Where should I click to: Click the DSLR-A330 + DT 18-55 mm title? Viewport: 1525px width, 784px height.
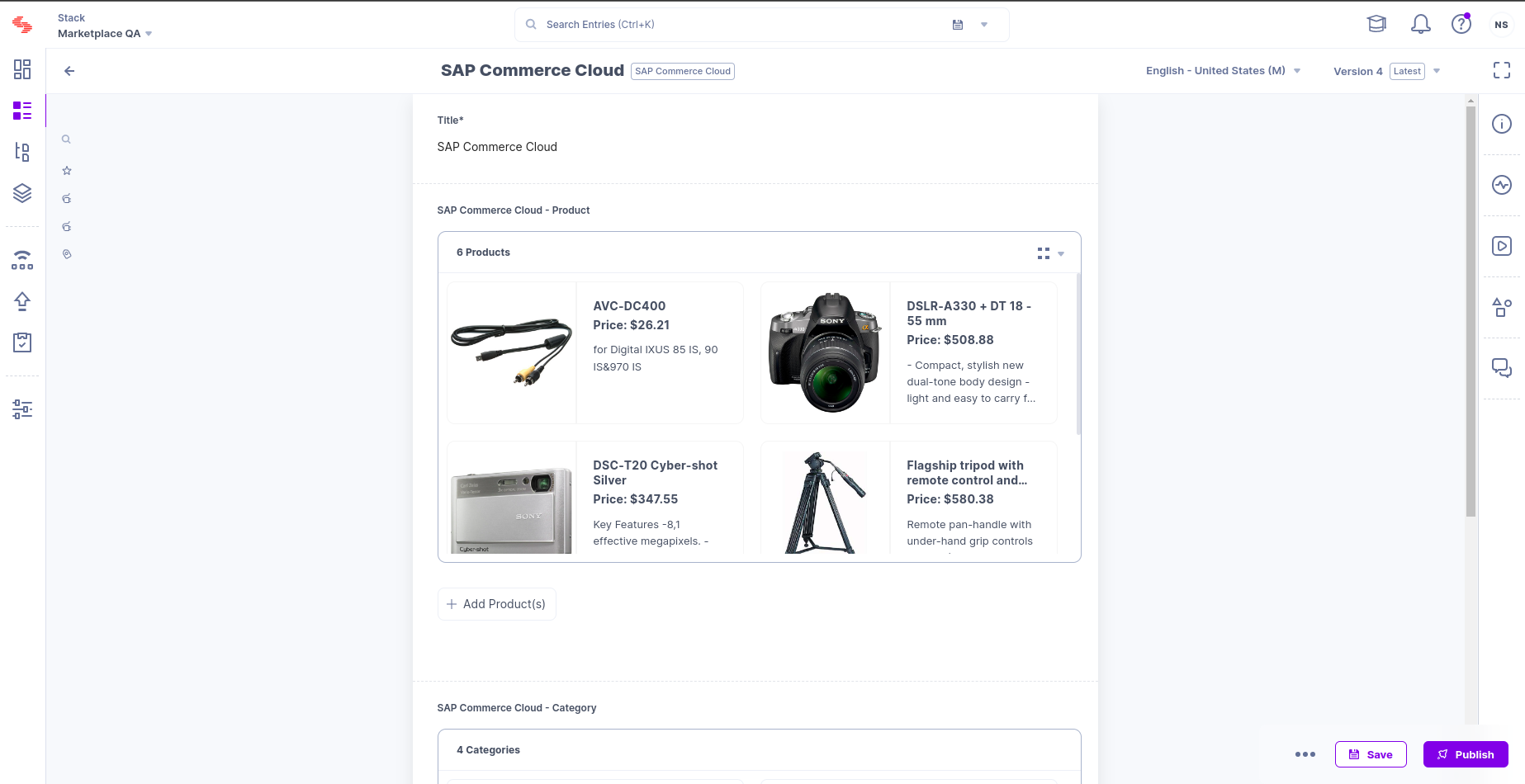(x=969, y=314)
